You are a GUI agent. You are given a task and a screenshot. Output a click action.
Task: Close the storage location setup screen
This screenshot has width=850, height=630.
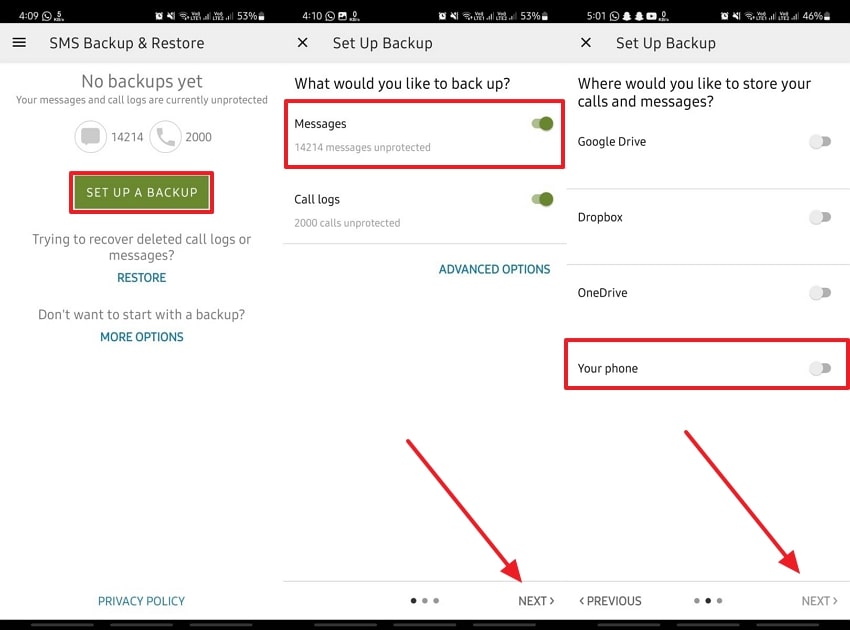(586, 43)
